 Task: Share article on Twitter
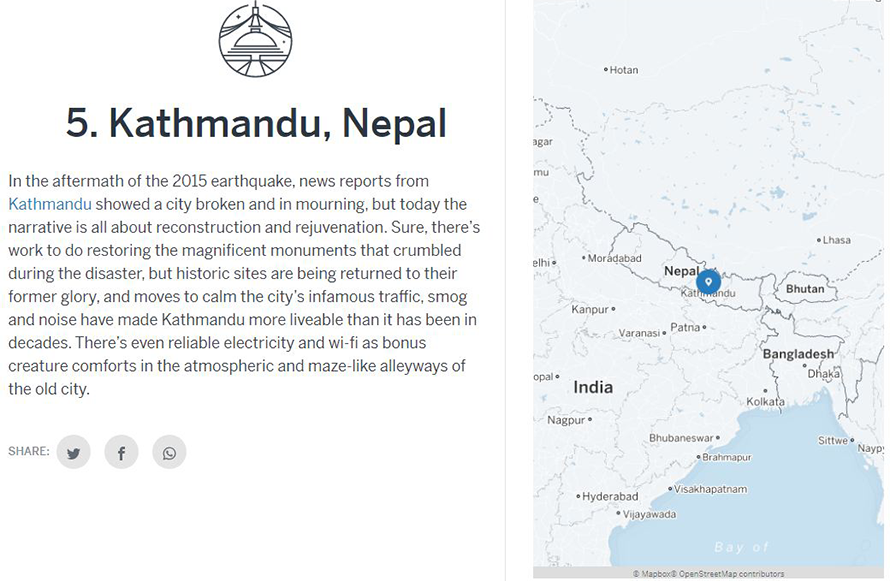74,452
